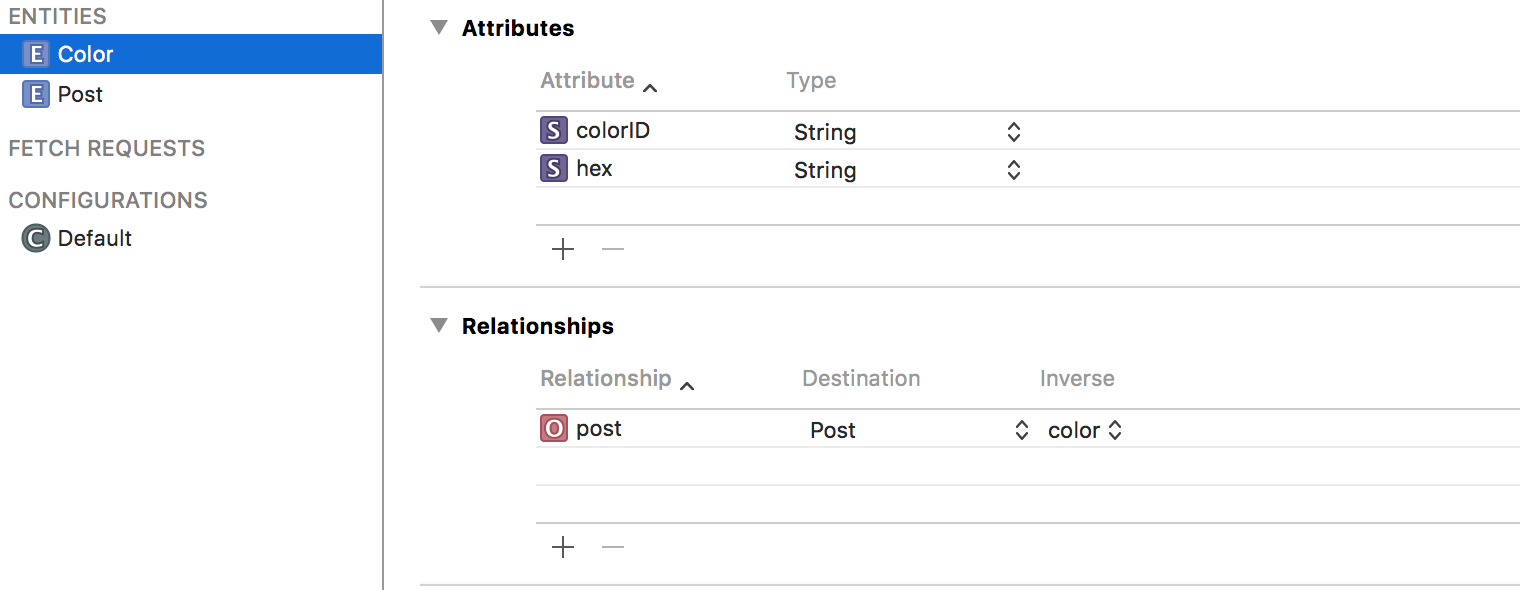The image size is (1520, 590).
Task: Collapse the Attributes section
Action: (x=437, y=28)
